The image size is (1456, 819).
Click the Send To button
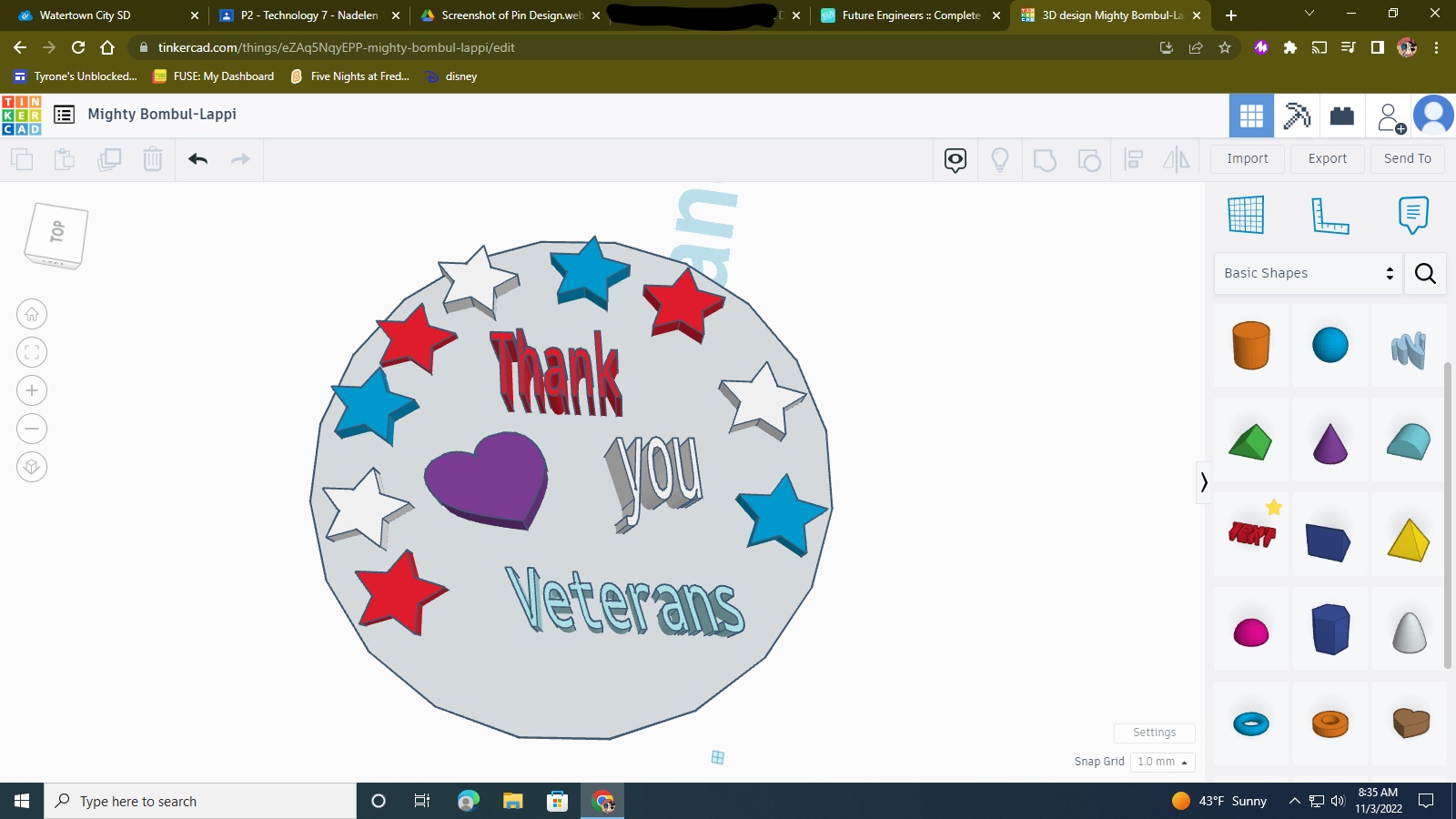click(1408, 158)
